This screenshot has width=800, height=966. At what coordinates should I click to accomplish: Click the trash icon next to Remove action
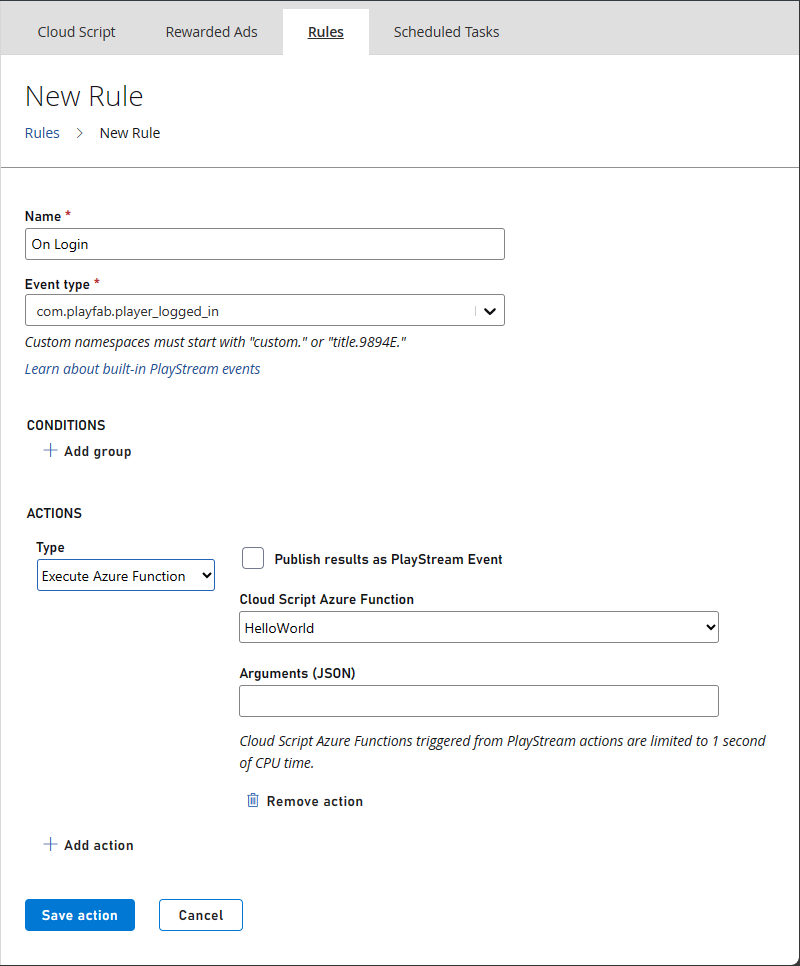(253, 800)
